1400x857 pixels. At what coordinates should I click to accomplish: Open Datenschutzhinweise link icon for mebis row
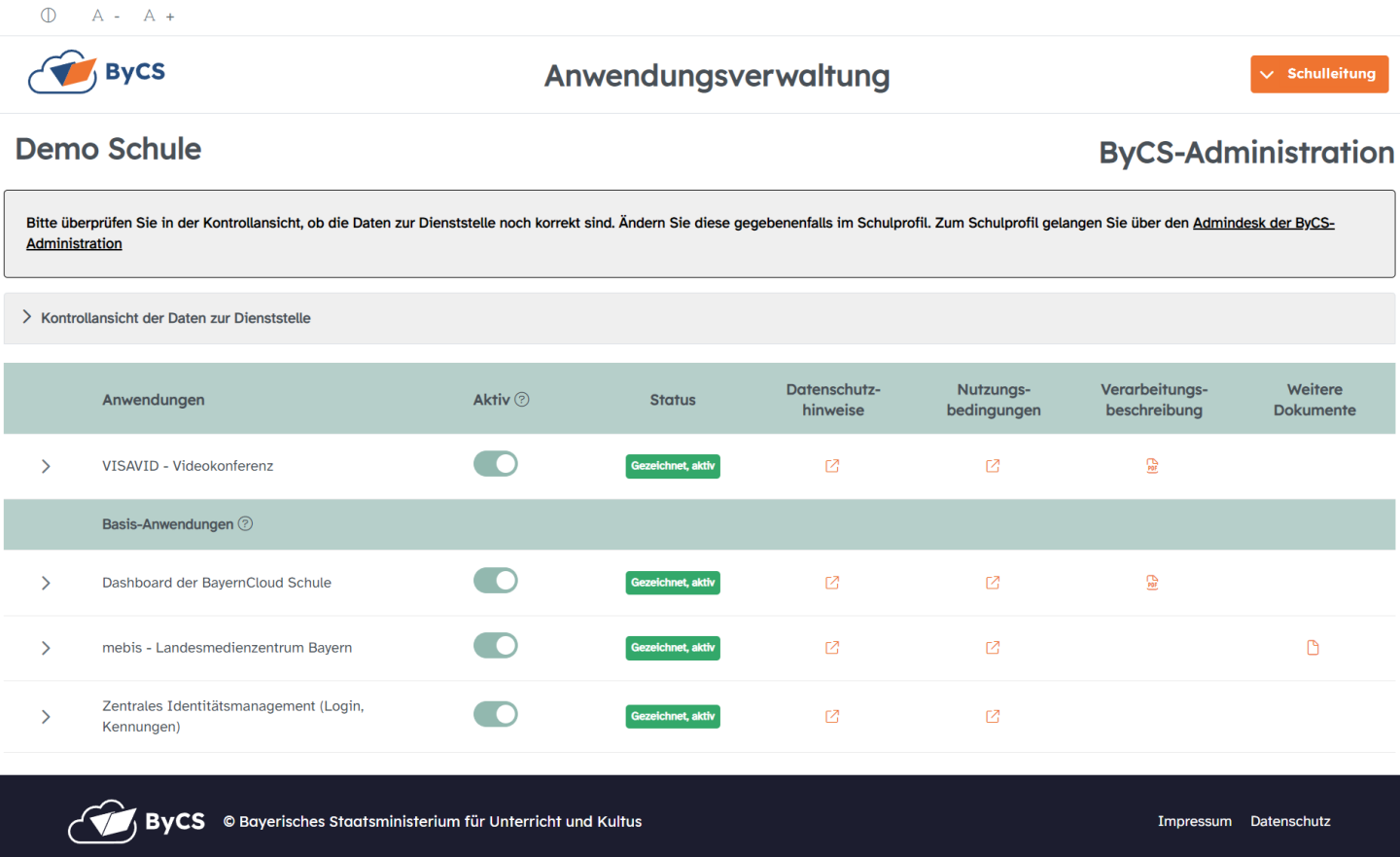coord(832,648)
